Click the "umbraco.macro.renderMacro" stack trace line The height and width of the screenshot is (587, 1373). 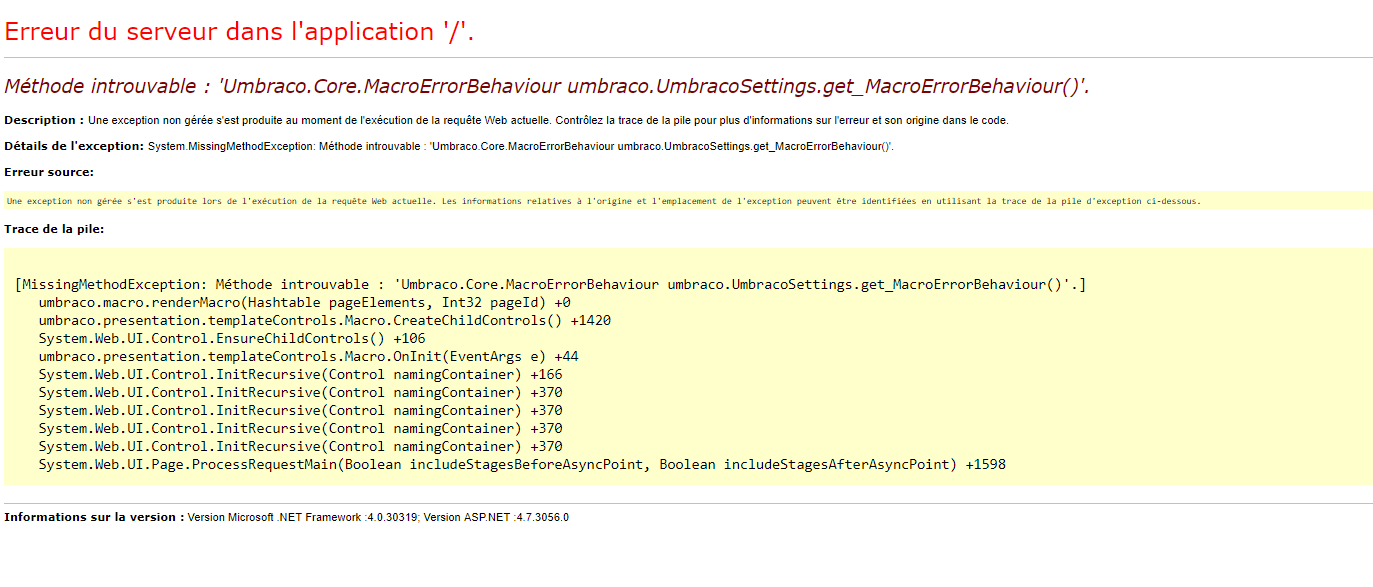coord(304,302)
